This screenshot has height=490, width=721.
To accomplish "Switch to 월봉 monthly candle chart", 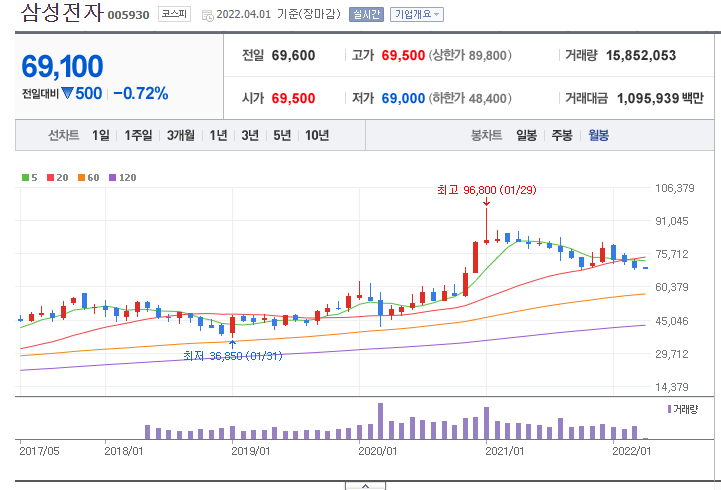I will 598,135.
